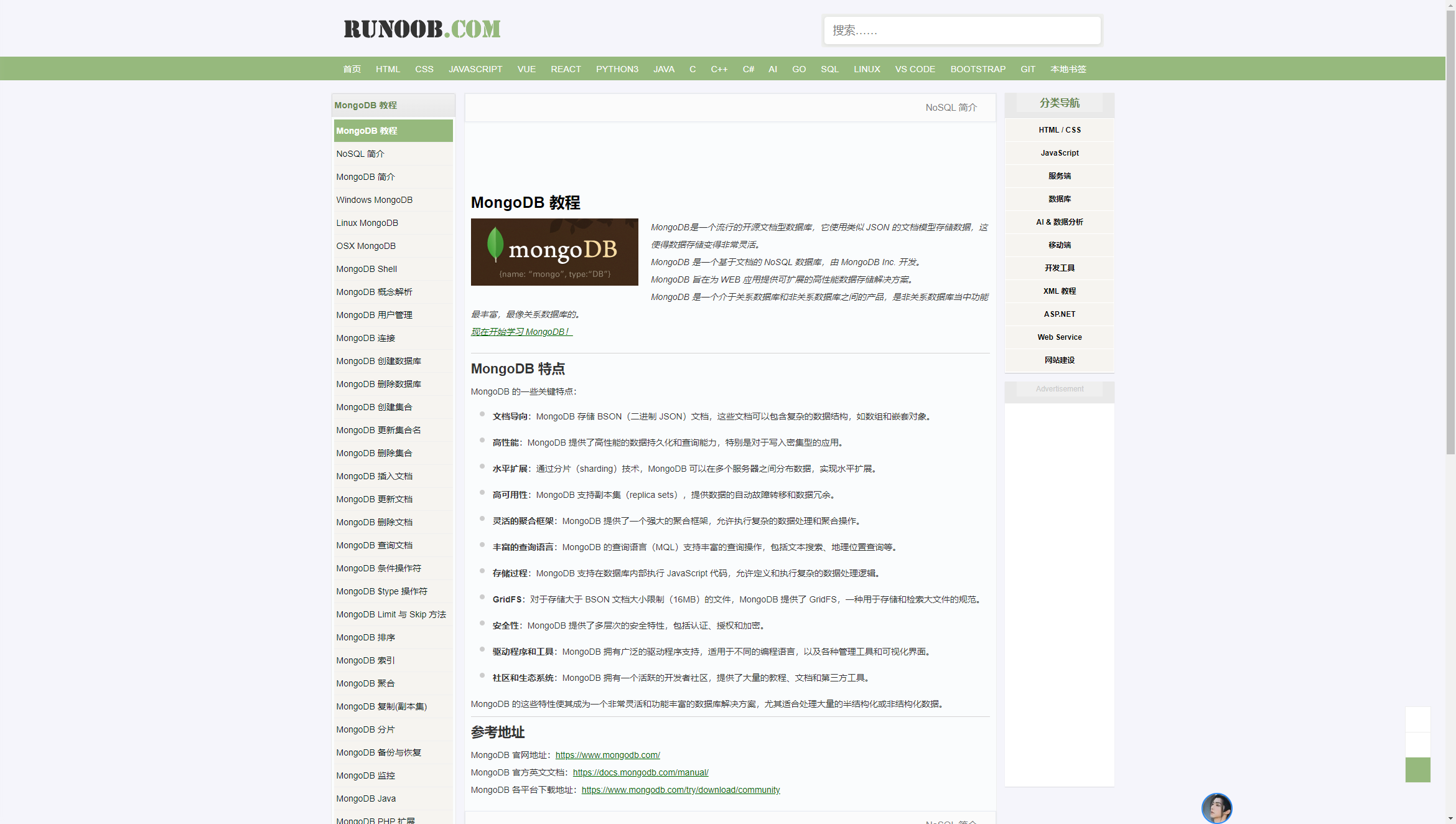
Task: Open HTML / CSS category
Action: point(1059,130)
